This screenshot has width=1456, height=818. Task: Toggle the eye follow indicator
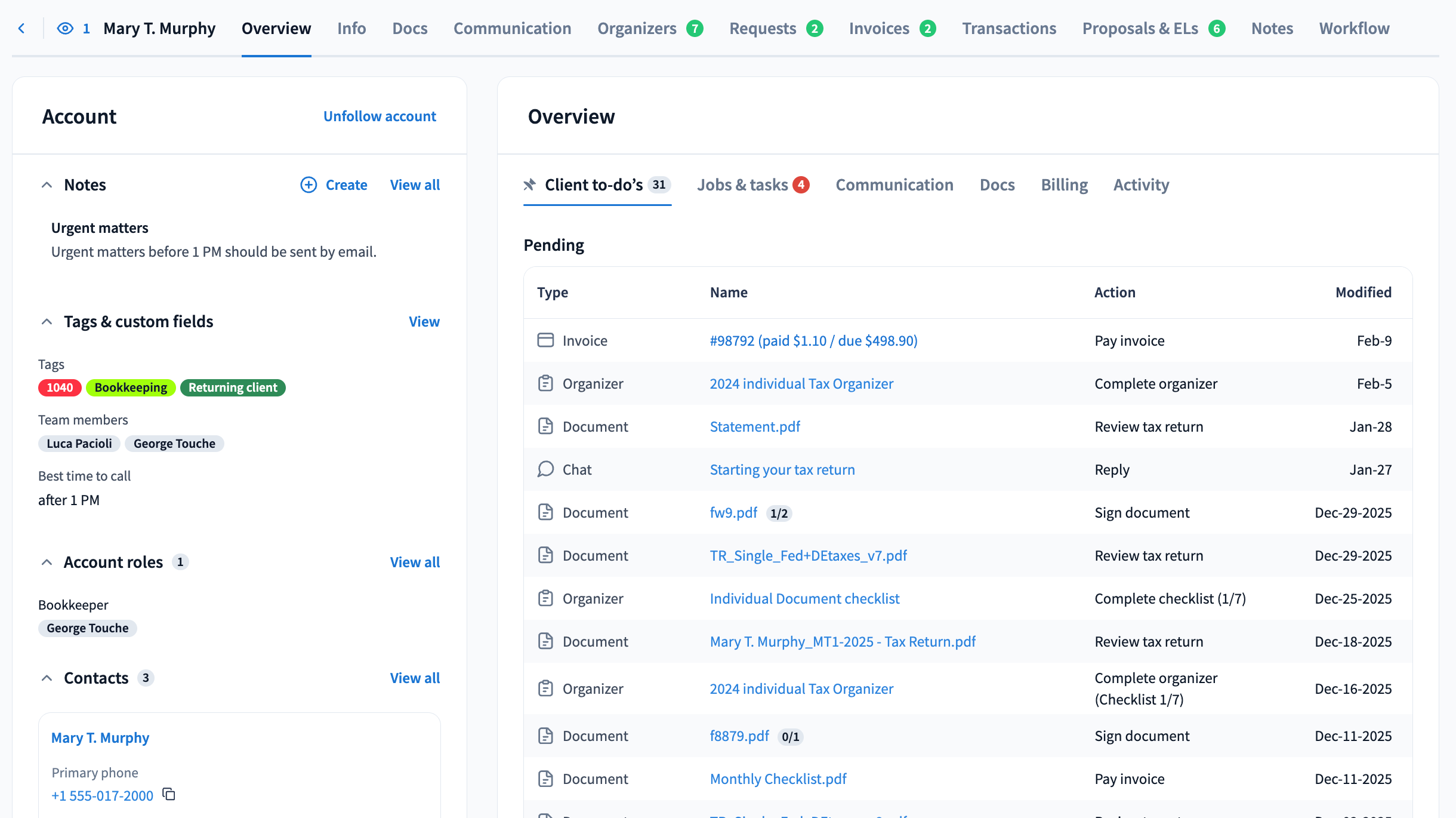pos(65,28)
